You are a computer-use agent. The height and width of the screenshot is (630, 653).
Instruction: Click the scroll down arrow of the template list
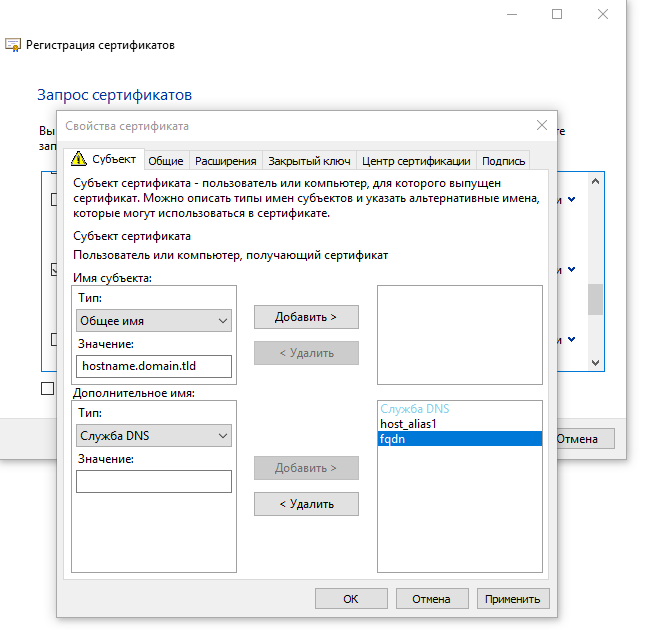595,363
